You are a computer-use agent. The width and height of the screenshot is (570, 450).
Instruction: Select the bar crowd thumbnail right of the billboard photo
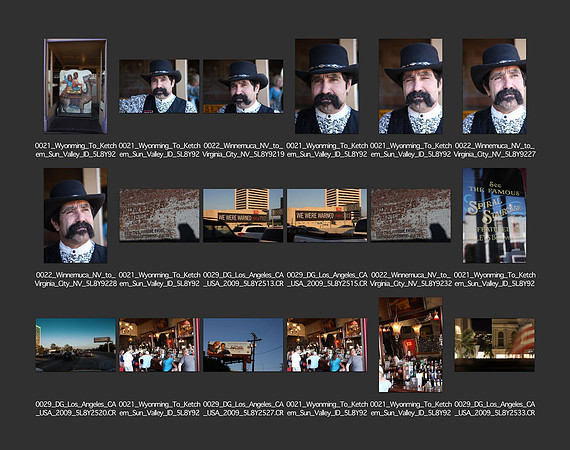point(327,345)
